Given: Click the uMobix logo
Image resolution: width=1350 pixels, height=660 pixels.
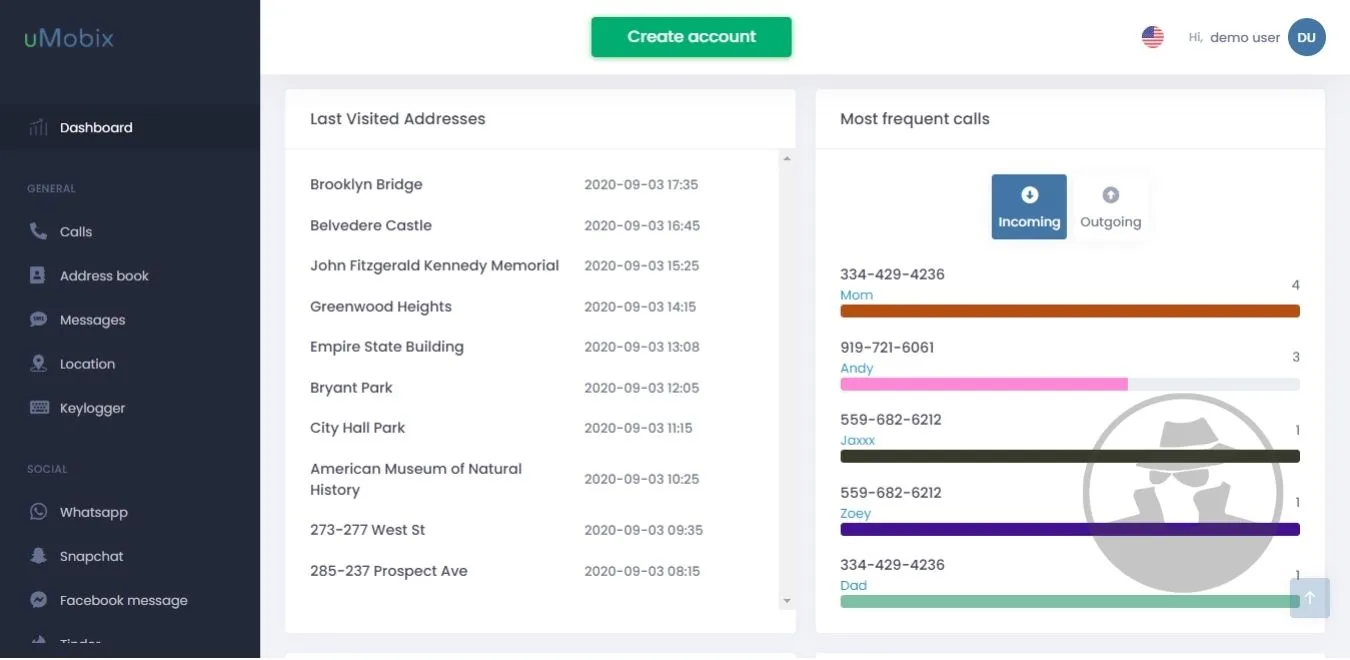Looking at the screenshot, I should coord(69,39).
